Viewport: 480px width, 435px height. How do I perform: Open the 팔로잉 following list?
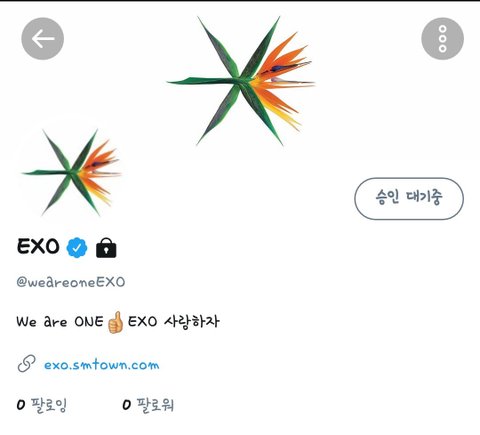click(x=49, y=405)
